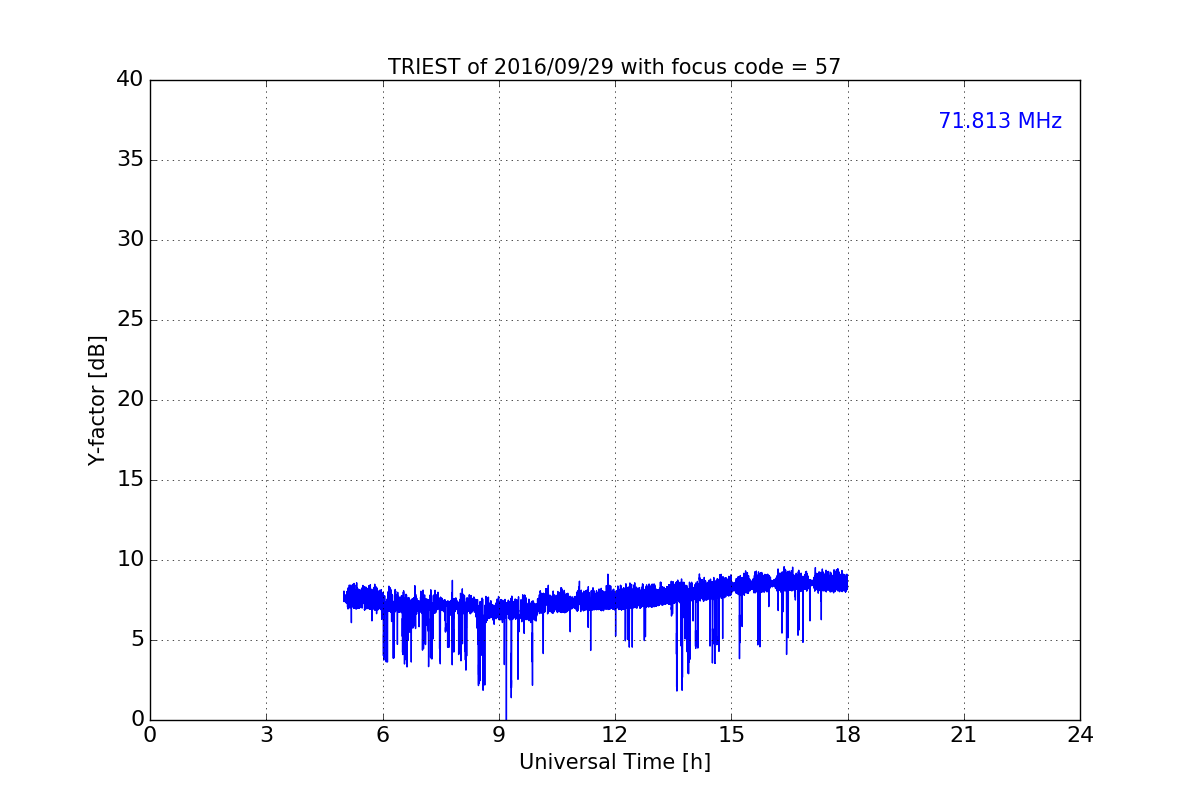Viewport: 1200px width, 800px height.
Task: Click the y-axis tick label '25'
Action: click(130, 320)
